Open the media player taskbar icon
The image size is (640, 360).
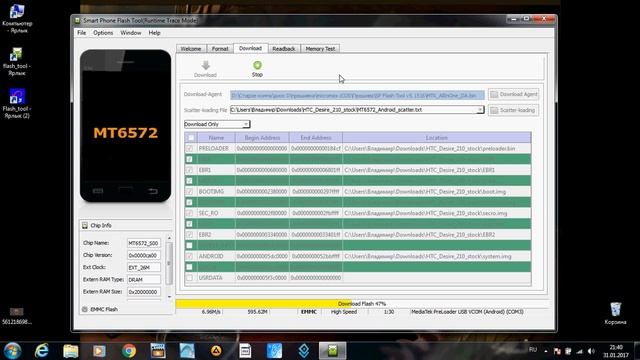click(99, 351)
